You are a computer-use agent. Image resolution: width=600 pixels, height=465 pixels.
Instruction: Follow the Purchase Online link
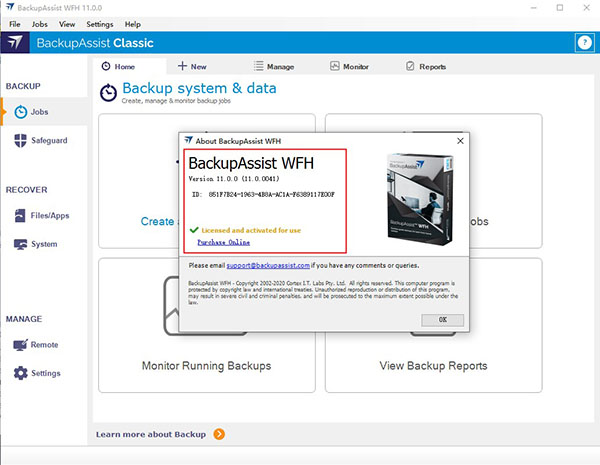click(x=223, y=242)
